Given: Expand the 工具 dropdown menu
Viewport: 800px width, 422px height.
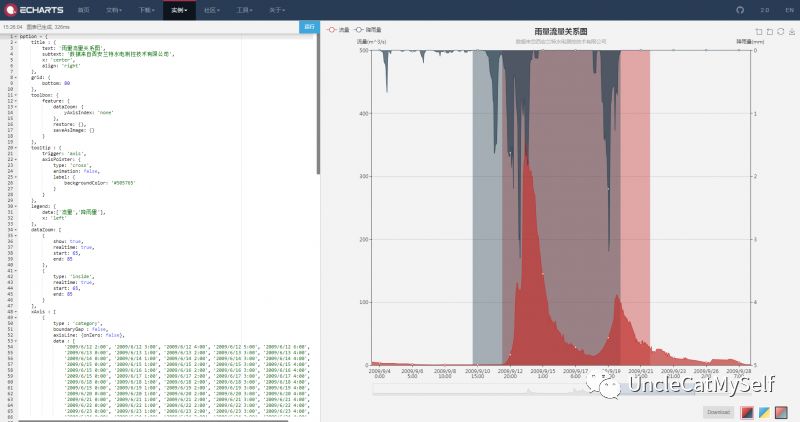Looking at the screenshot, I should [244, 10].
